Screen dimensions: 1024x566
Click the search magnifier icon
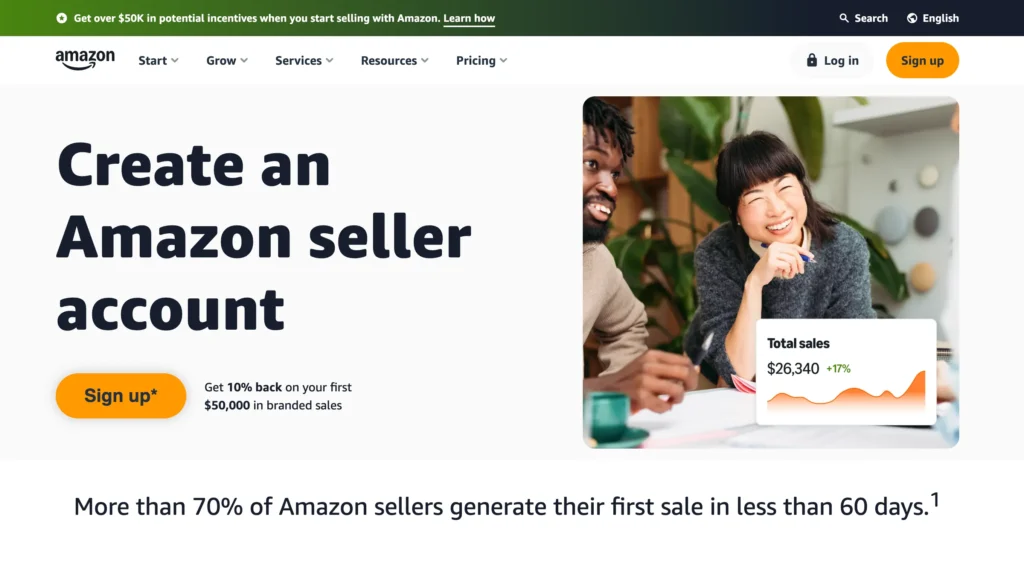pos(844,18)
